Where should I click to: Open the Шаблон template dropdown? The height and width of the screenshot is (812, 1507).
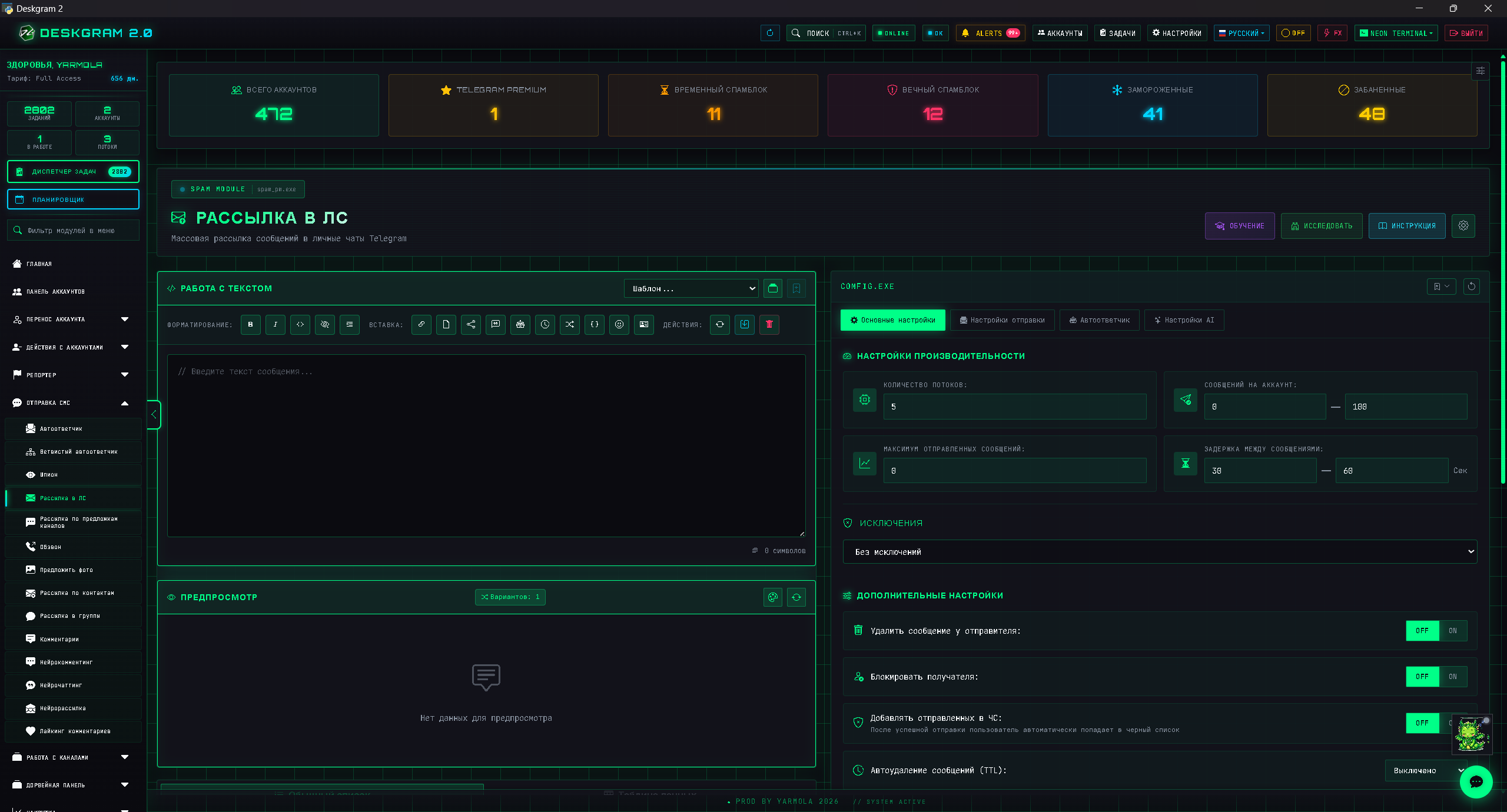coord(691,288)
